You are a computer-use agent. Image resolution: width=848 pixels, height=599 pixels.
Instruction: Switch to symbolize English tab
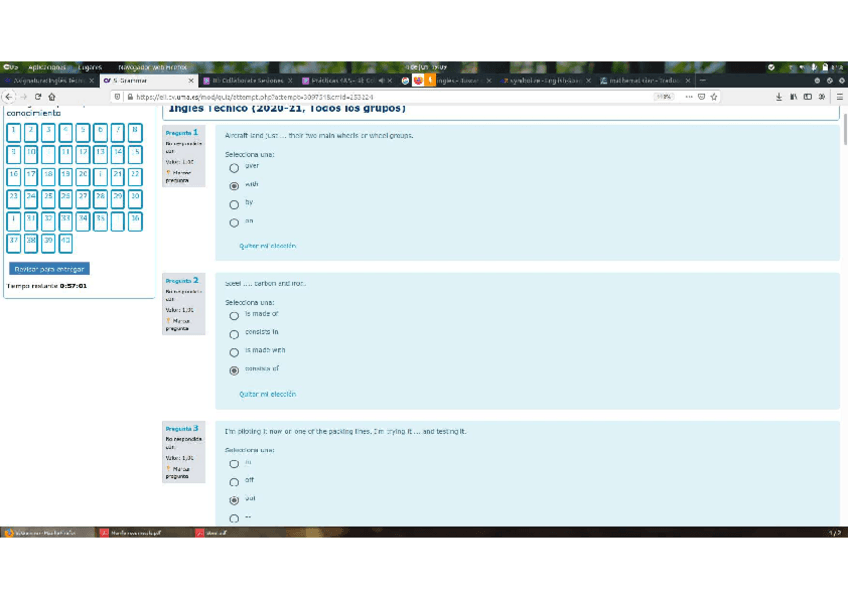tap(545, 81)
